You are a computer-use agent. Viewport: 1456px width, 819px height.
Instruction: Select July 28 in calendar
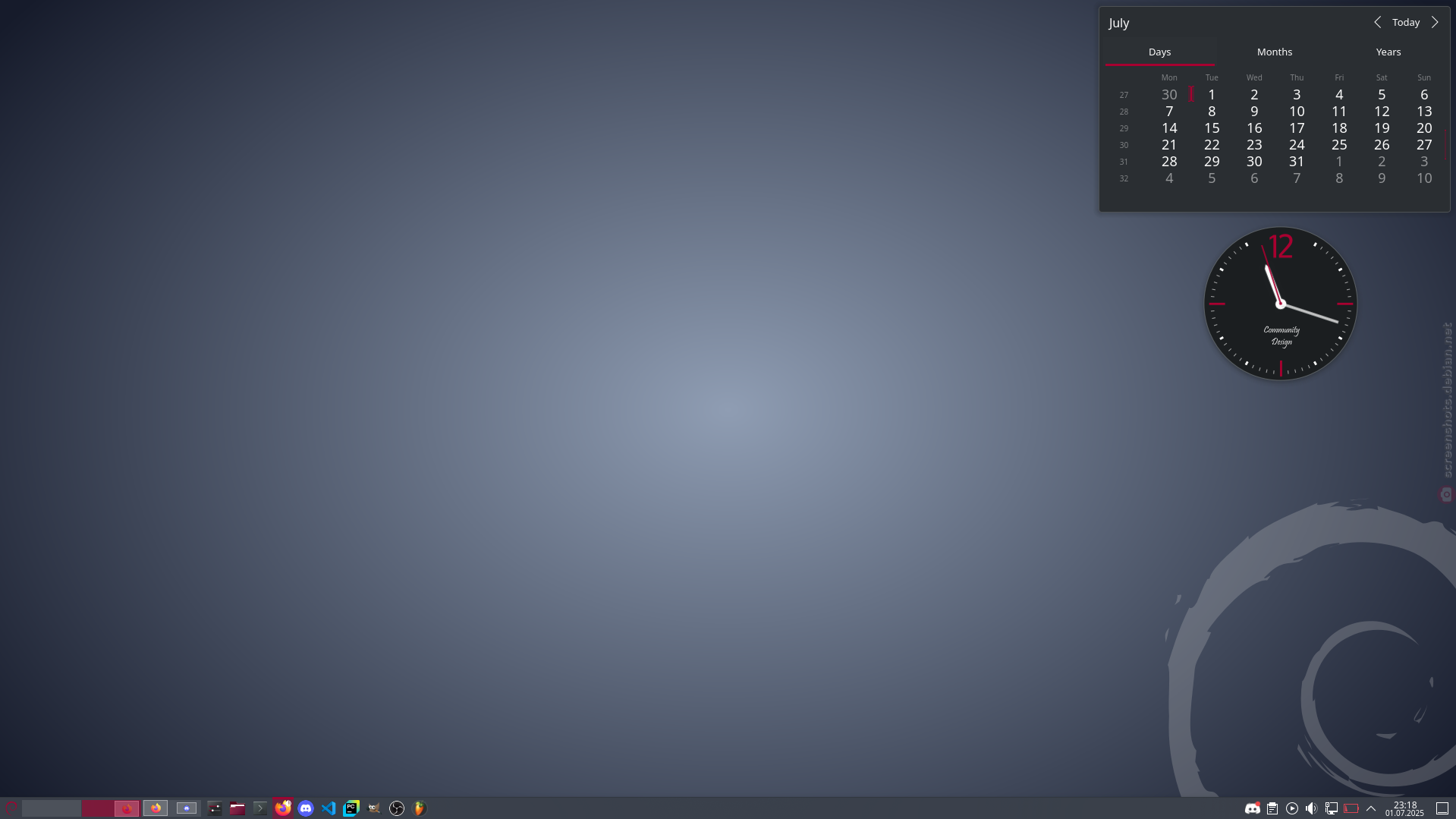[x=1169, y=162]
